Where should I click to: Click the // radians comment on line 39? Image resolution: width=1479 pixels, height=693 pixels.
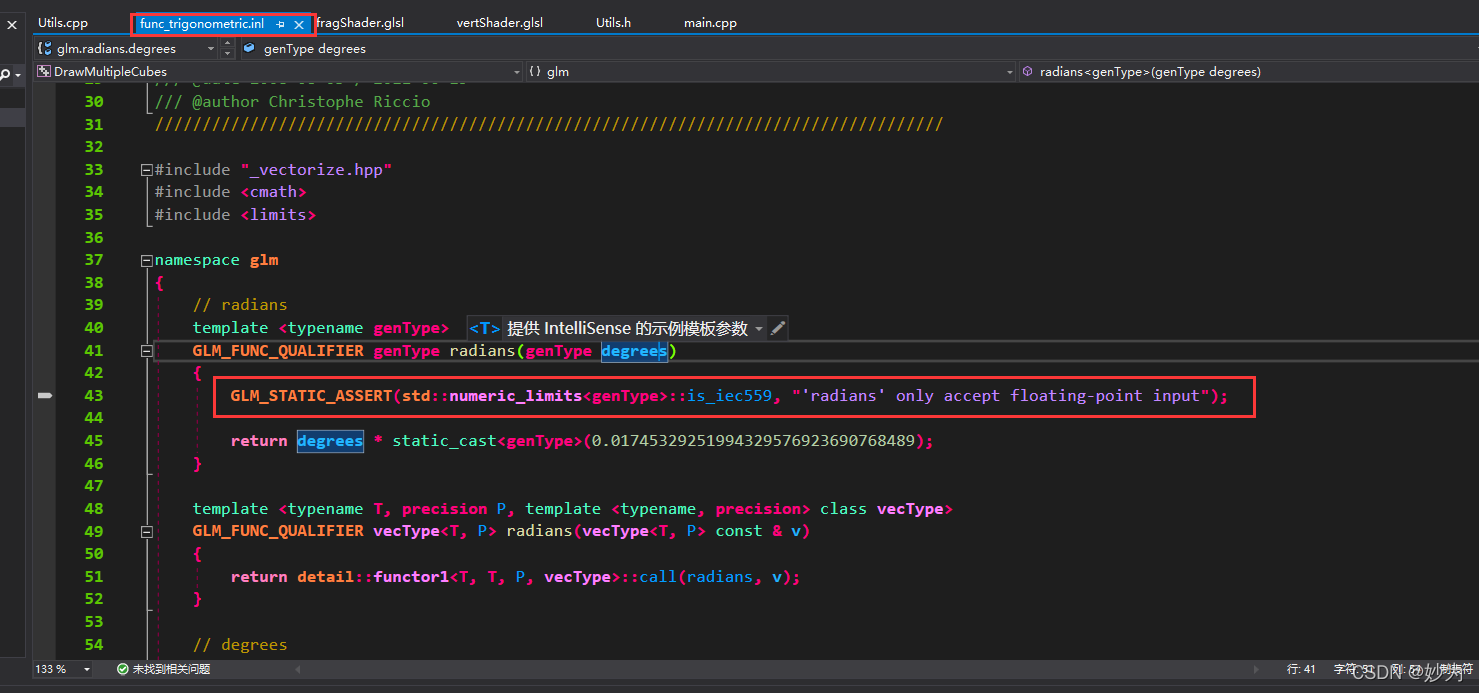[x=240, y=305]
